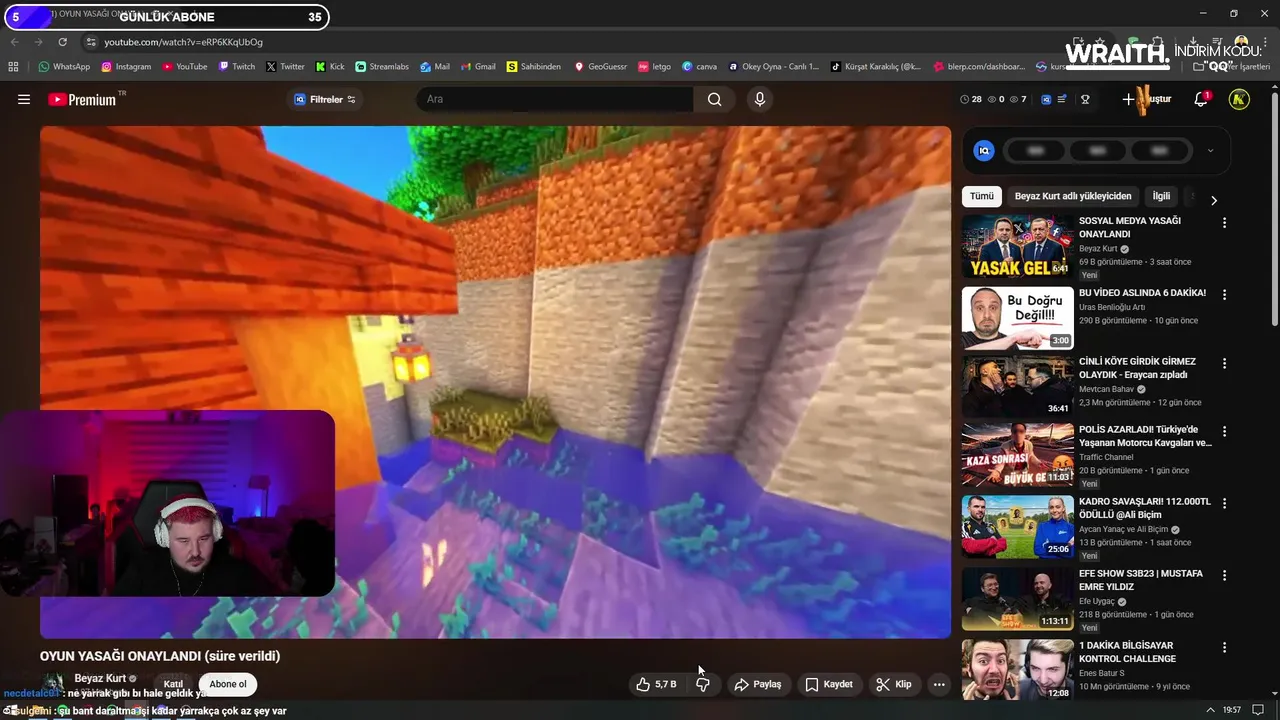The image size is (1280, 720).
Task: Select the İlgili filter chip
Action: (x=1161, y=196)
